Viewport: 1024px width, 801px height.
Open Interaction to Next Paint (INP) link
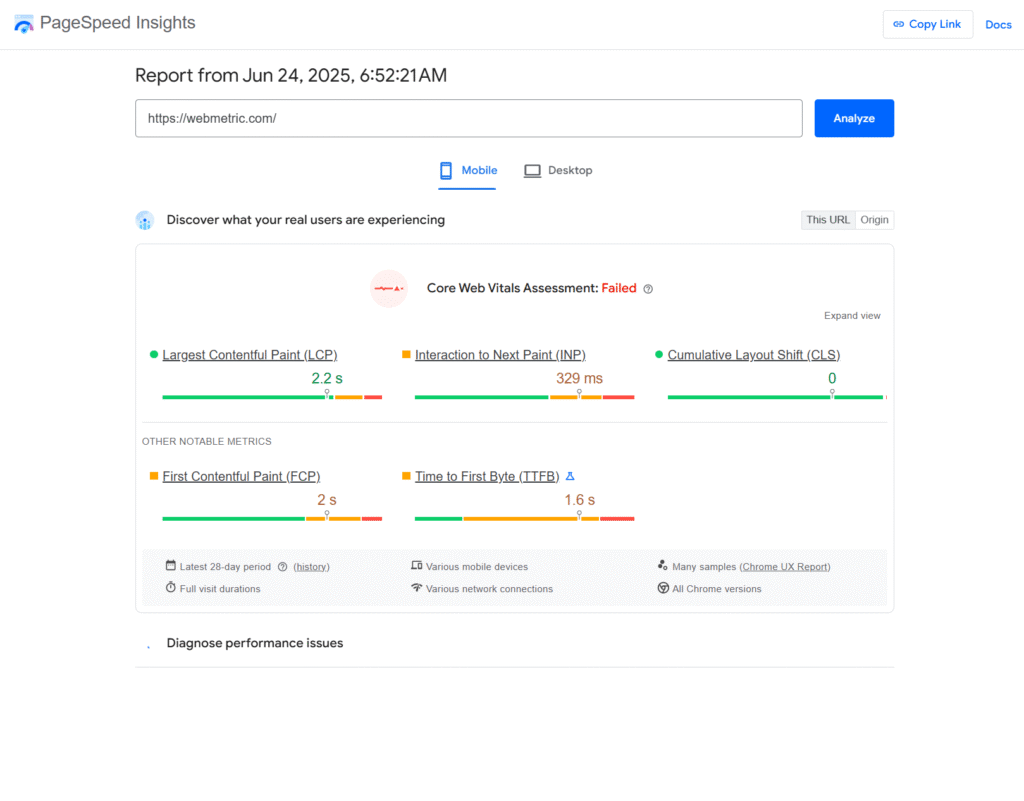click(500, 354)
